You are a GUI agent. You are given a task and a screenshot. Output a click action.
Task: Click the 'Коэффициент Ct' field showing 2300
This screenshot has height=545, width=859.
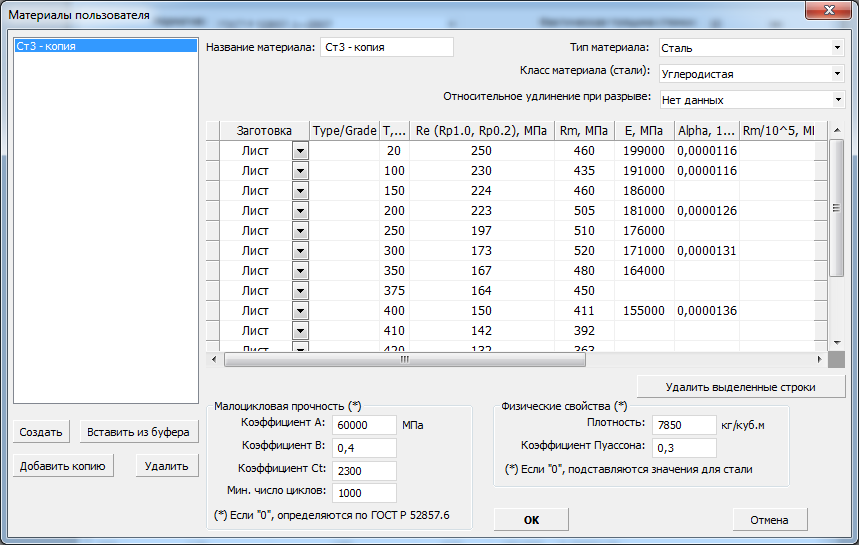point(364,471)
